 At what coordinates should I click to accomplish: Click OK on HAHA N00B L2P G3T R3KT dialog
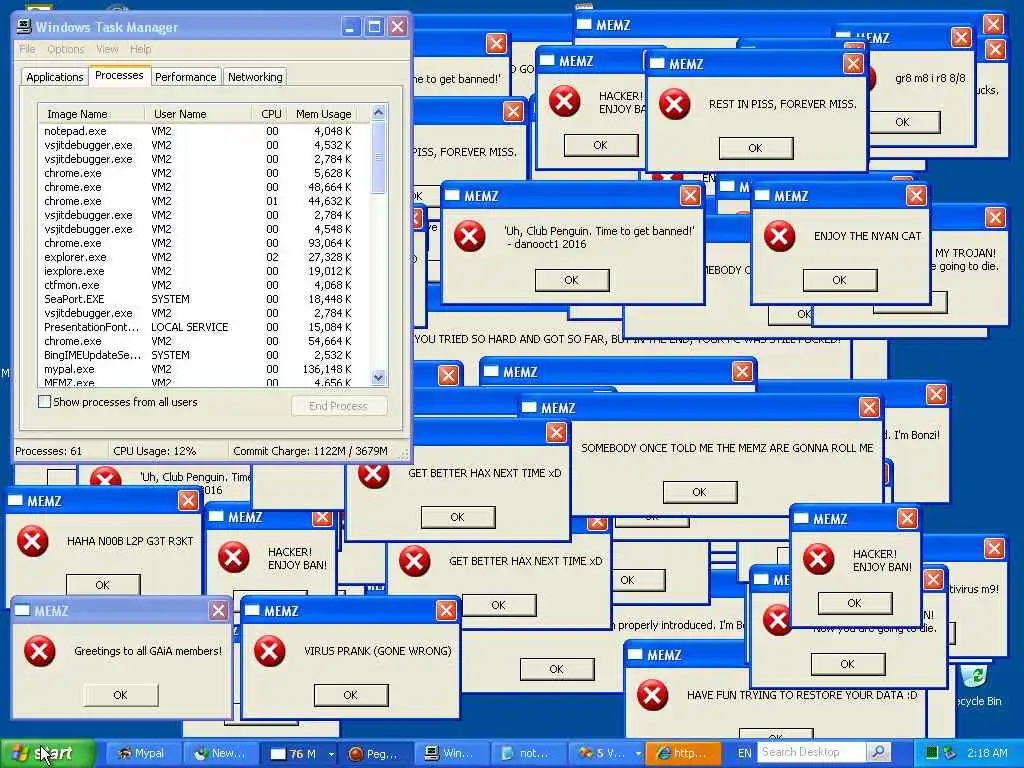pos(103,584)
